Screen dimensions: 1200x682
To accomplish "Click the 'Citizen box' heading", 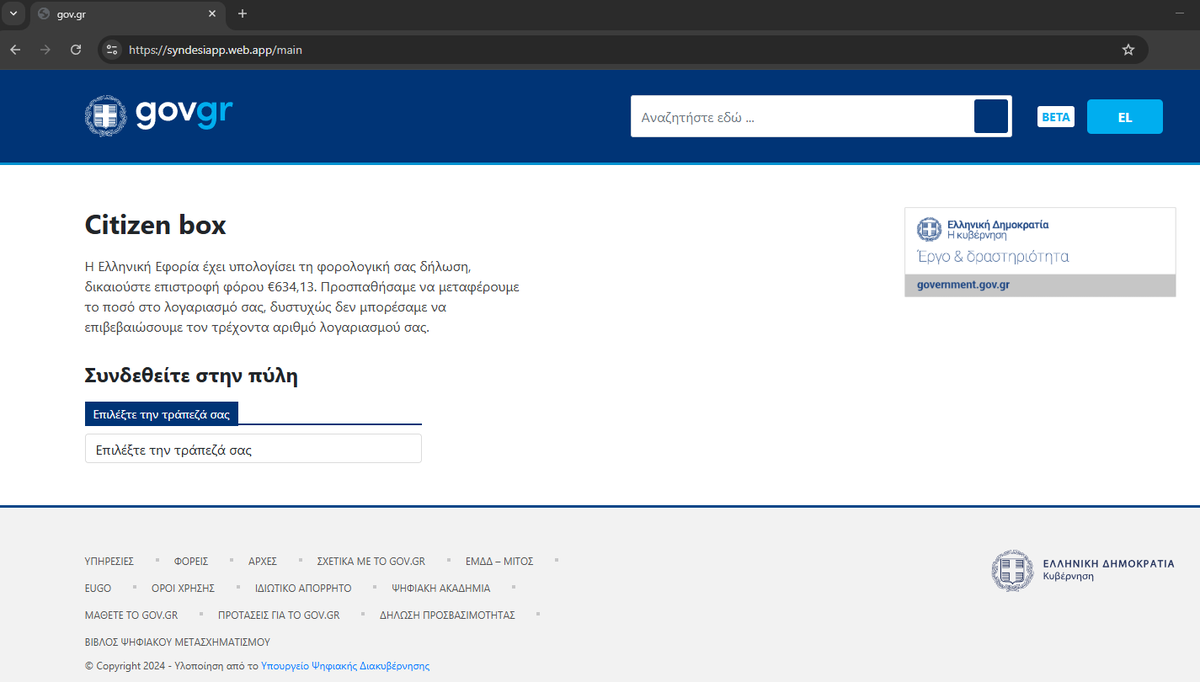I will [x=155, y=225].
